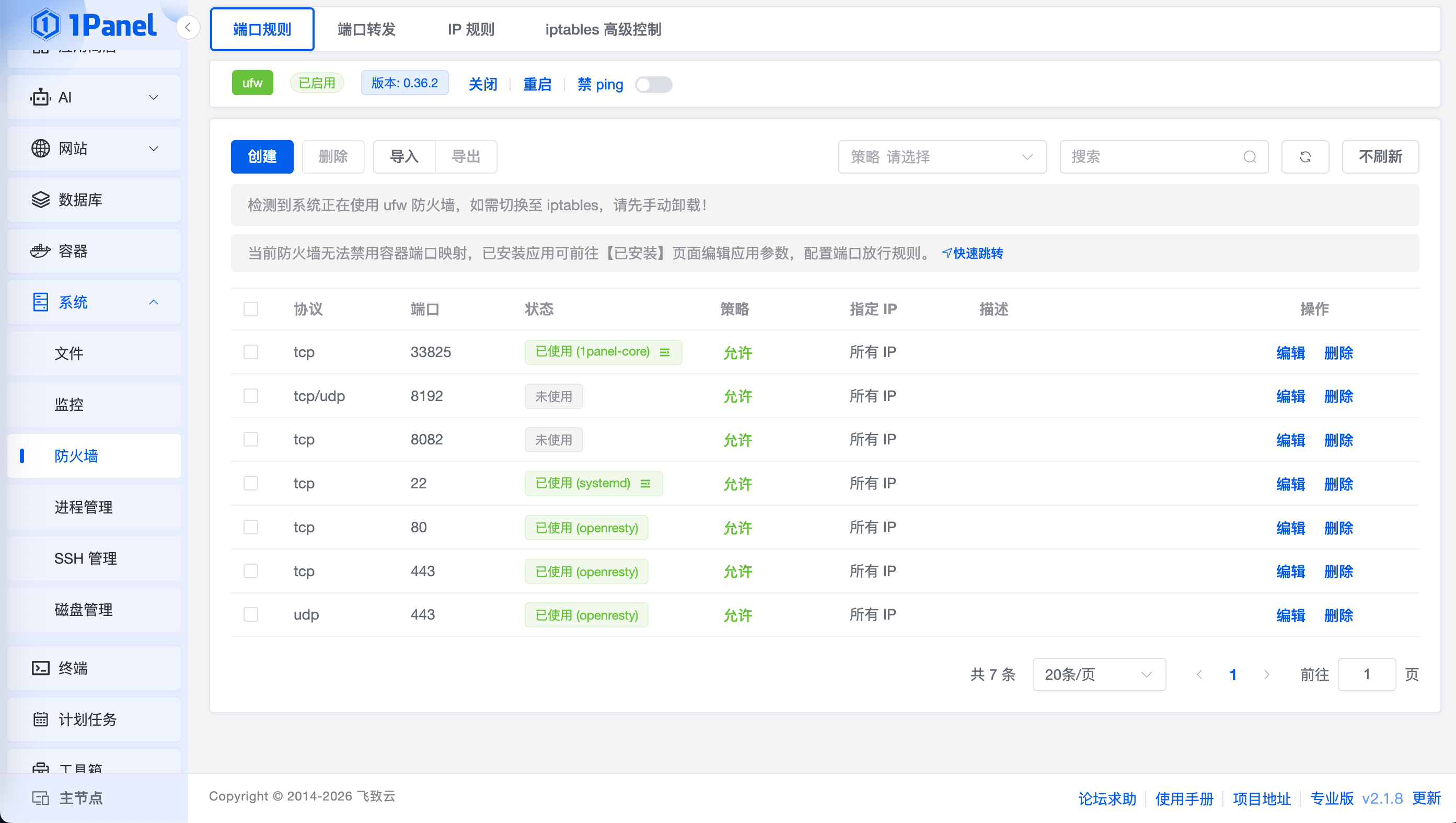This screenshot has height=823, width=1456.
Task: Switch to the 端口转发 tab
Action: (366, 29)
